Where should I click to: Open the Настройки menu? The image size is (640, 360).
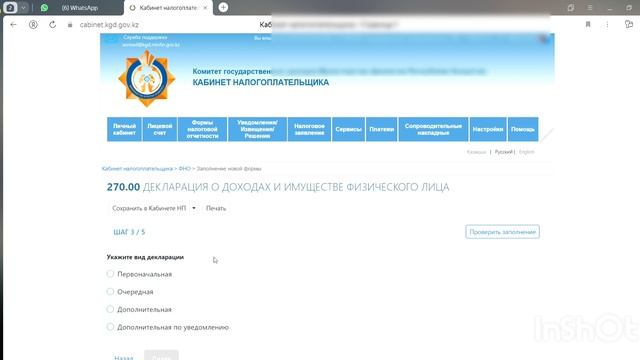coord(488,129)
